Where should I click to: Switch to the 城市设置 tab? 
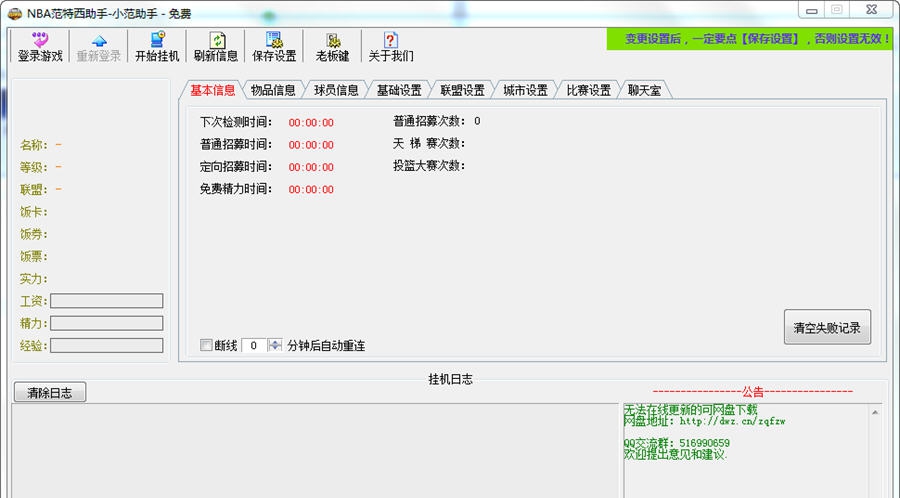[x=526, y=90]
